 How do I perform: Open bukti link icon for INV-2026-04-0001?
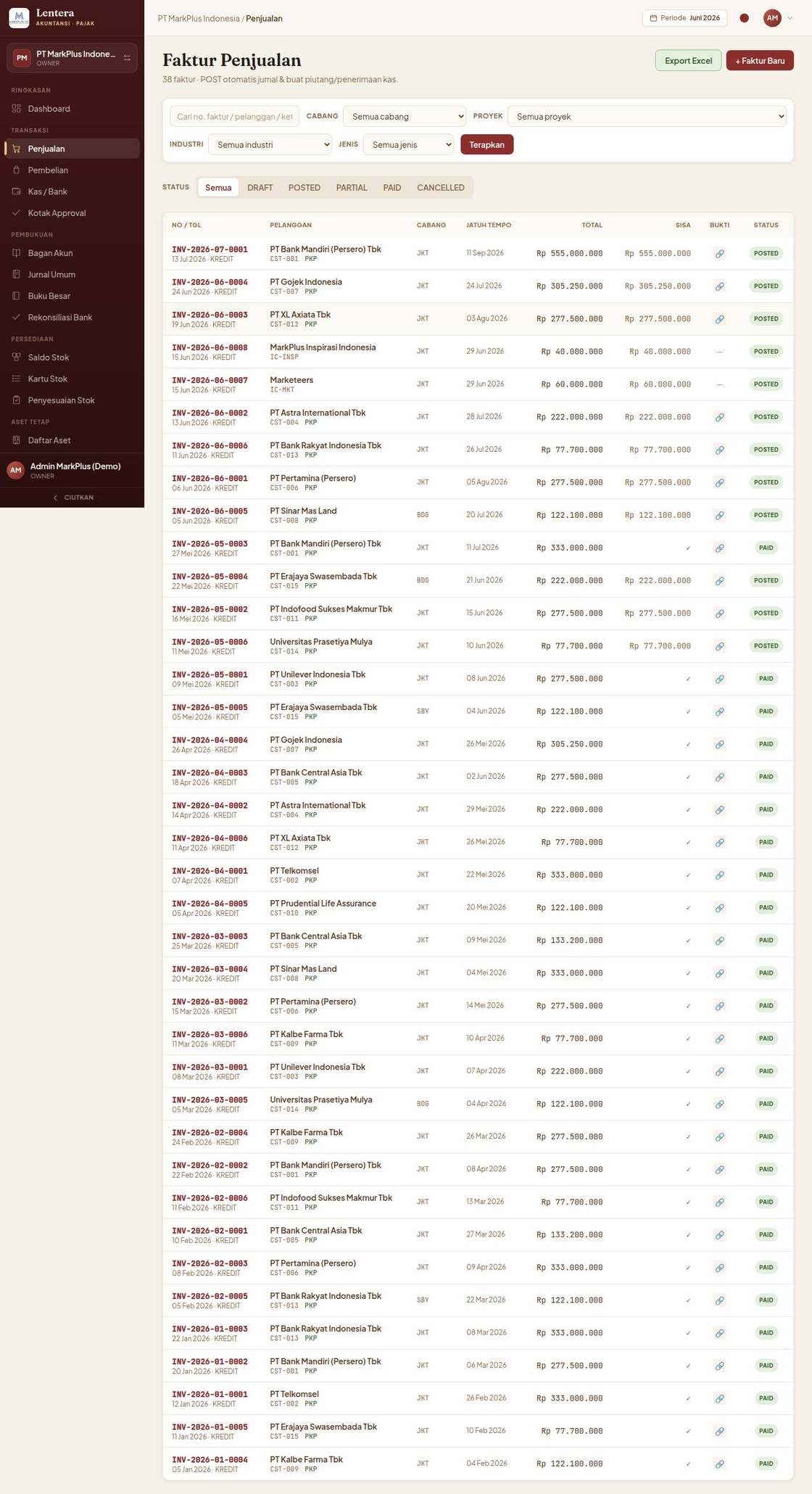[x=719, y=875]
